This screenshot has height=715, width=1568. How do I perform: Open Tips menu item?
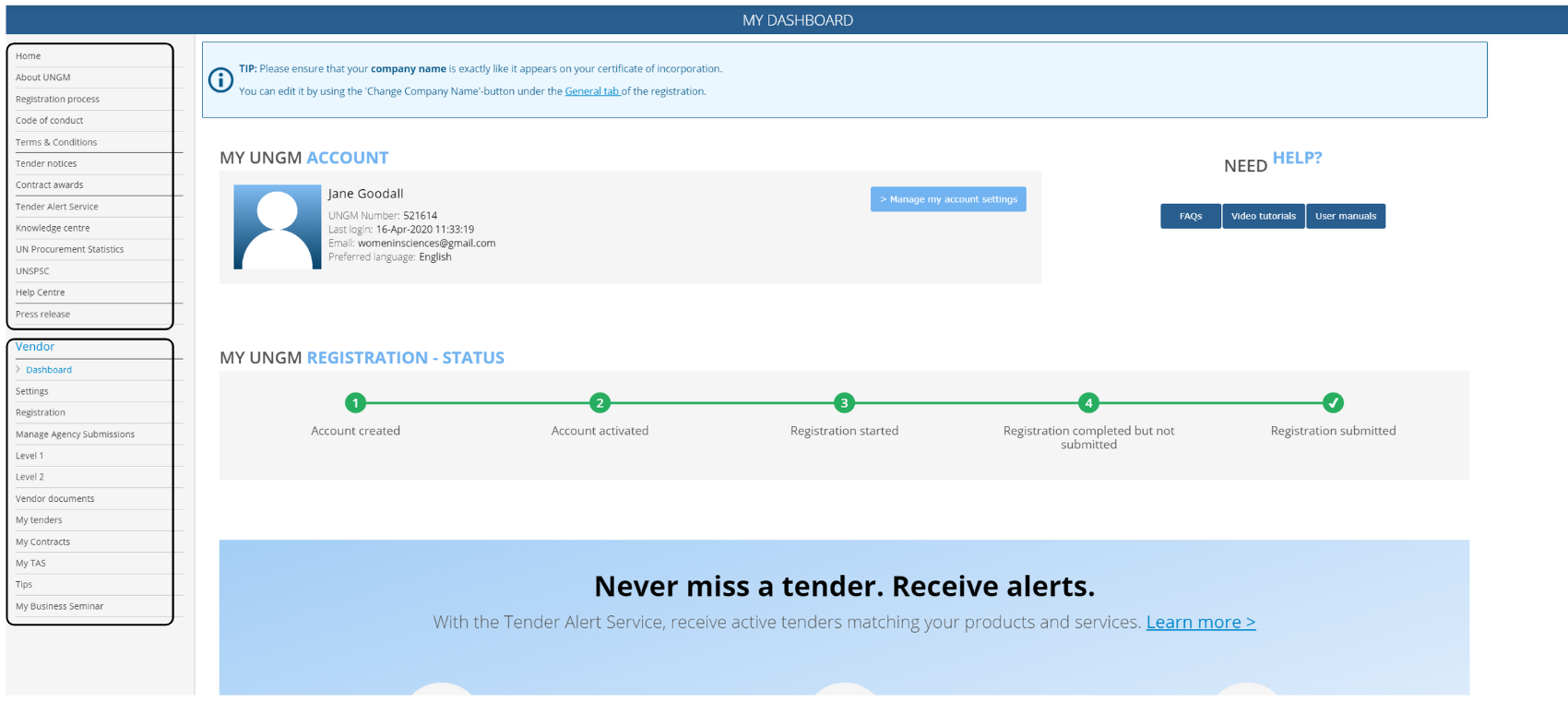click(24, 585)
